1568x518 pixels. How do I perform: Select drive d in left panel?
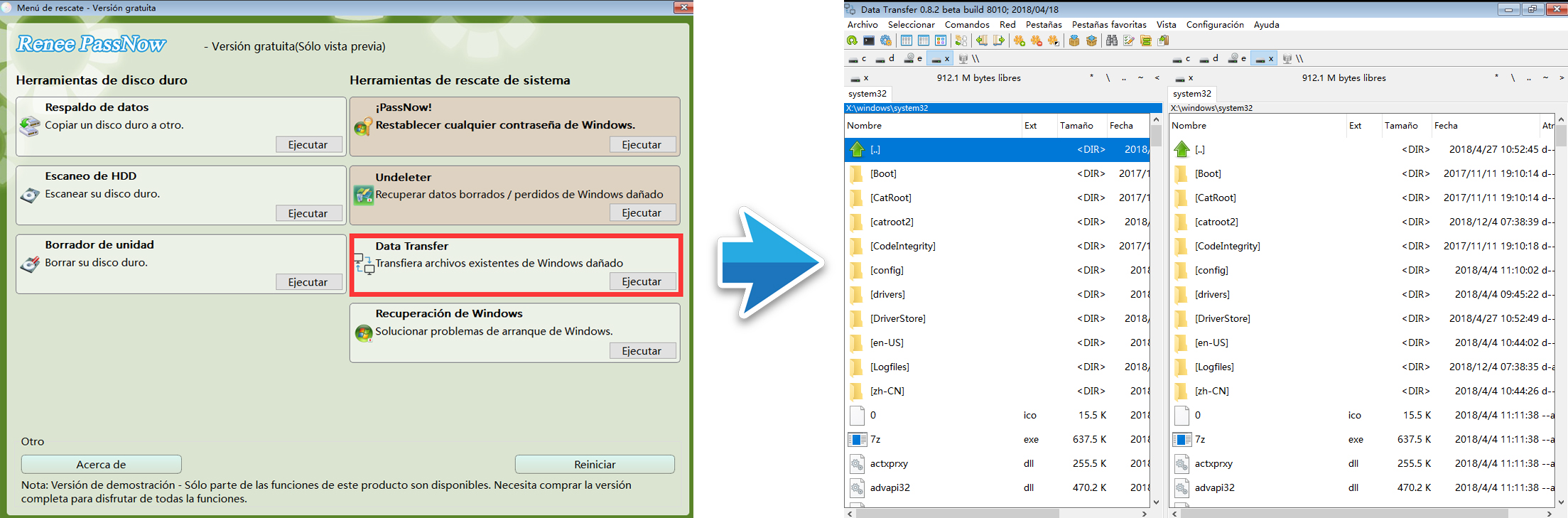885,59
